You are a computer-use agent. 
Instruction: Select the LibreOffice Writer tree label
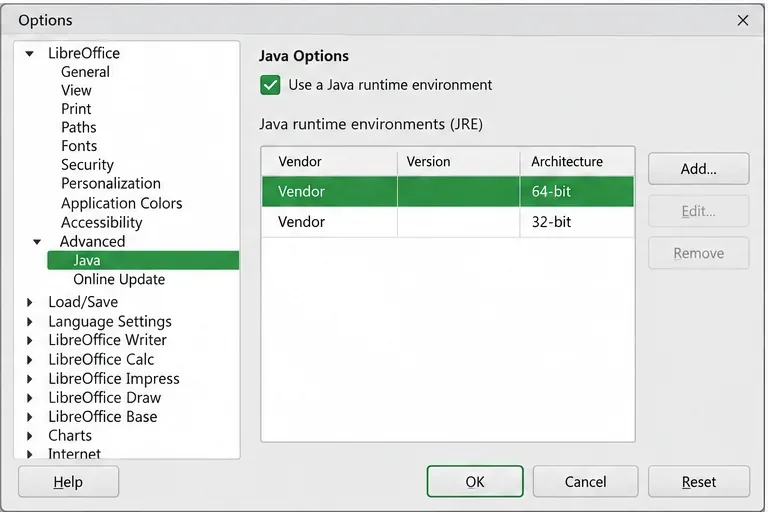107,340
